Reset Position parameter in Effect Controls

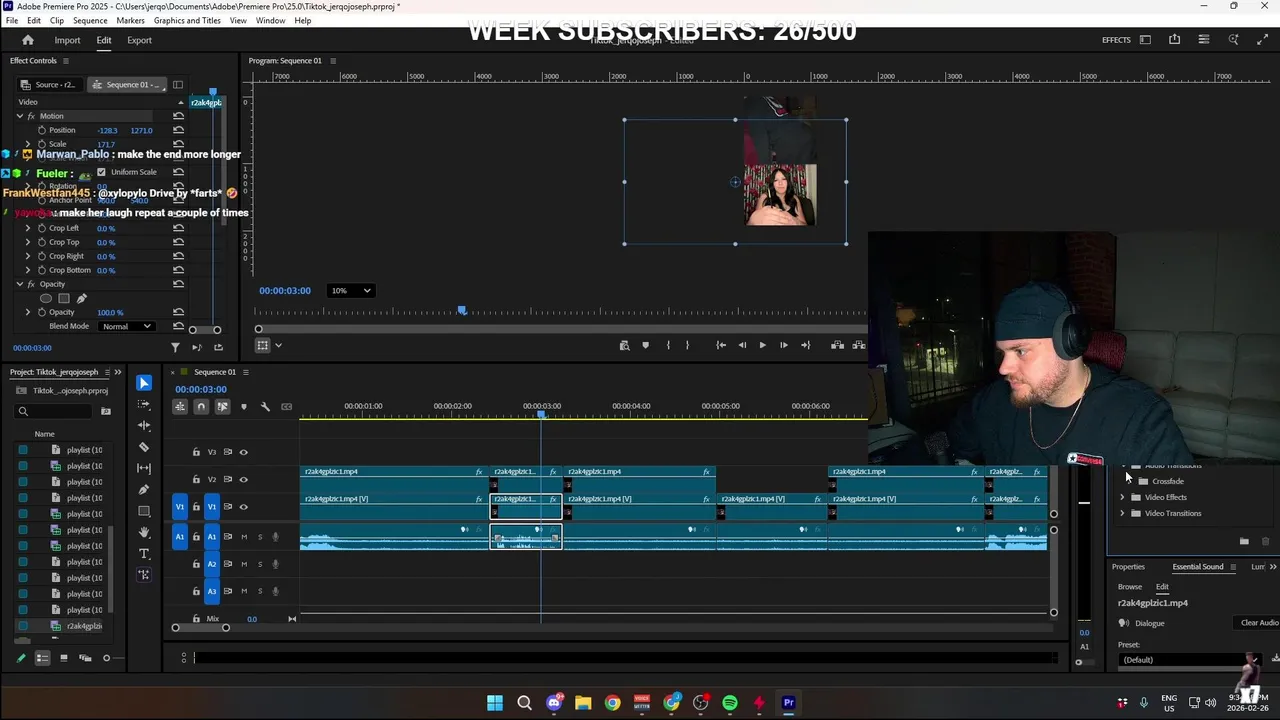pyautogui.click(x=178, y=130)
